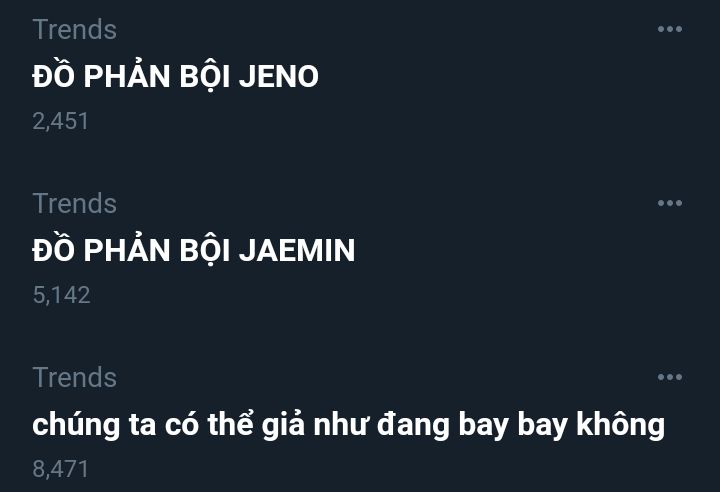Select the Trends label above the last trend
Screen dimensions: 720x492
coord(74,378)
